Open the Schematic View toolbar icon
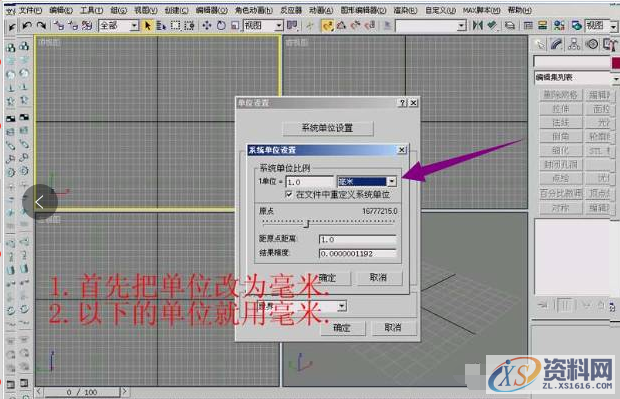 point(543,26)
